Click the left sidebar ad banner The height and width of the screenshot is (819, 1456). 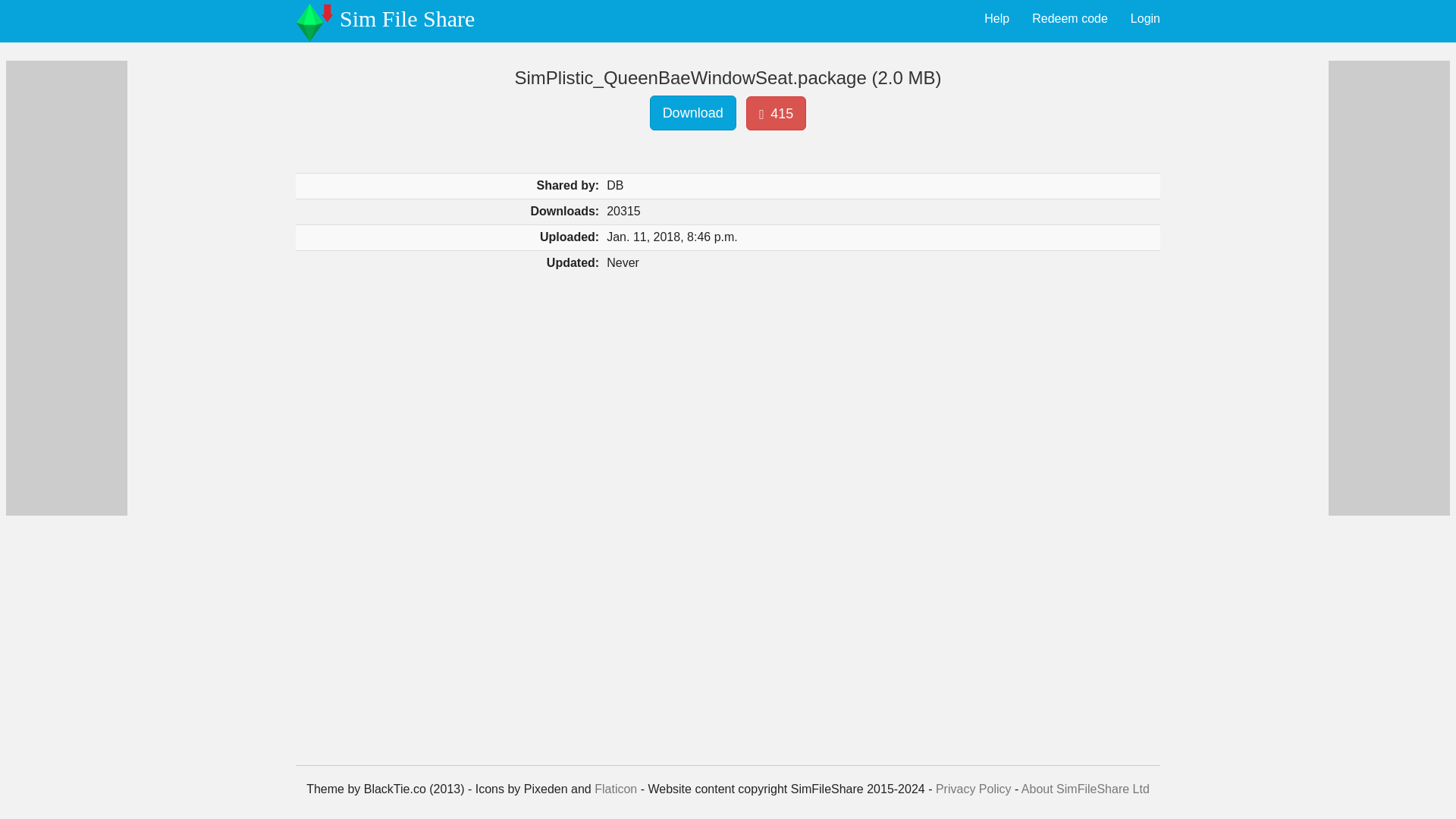[67, 288]
